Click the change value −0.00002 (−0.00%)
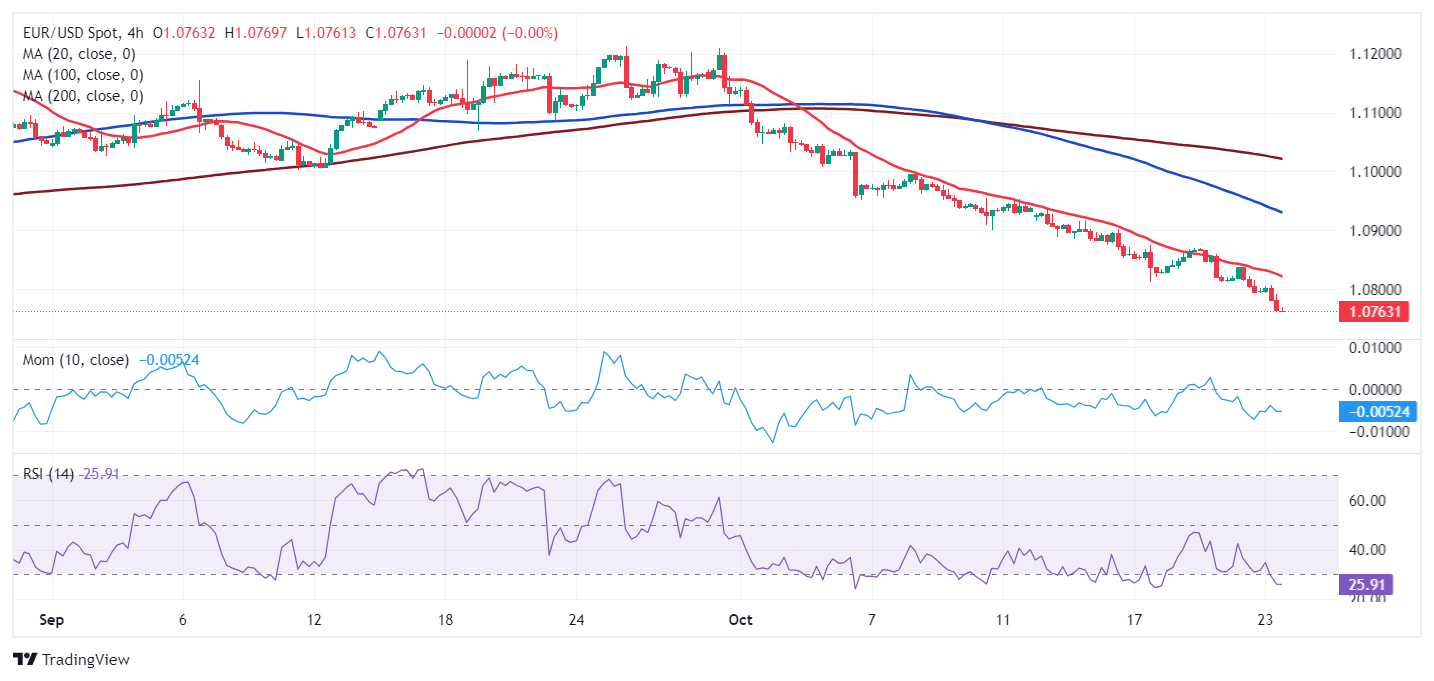1434x681 pixels. [x=497, y=33]
